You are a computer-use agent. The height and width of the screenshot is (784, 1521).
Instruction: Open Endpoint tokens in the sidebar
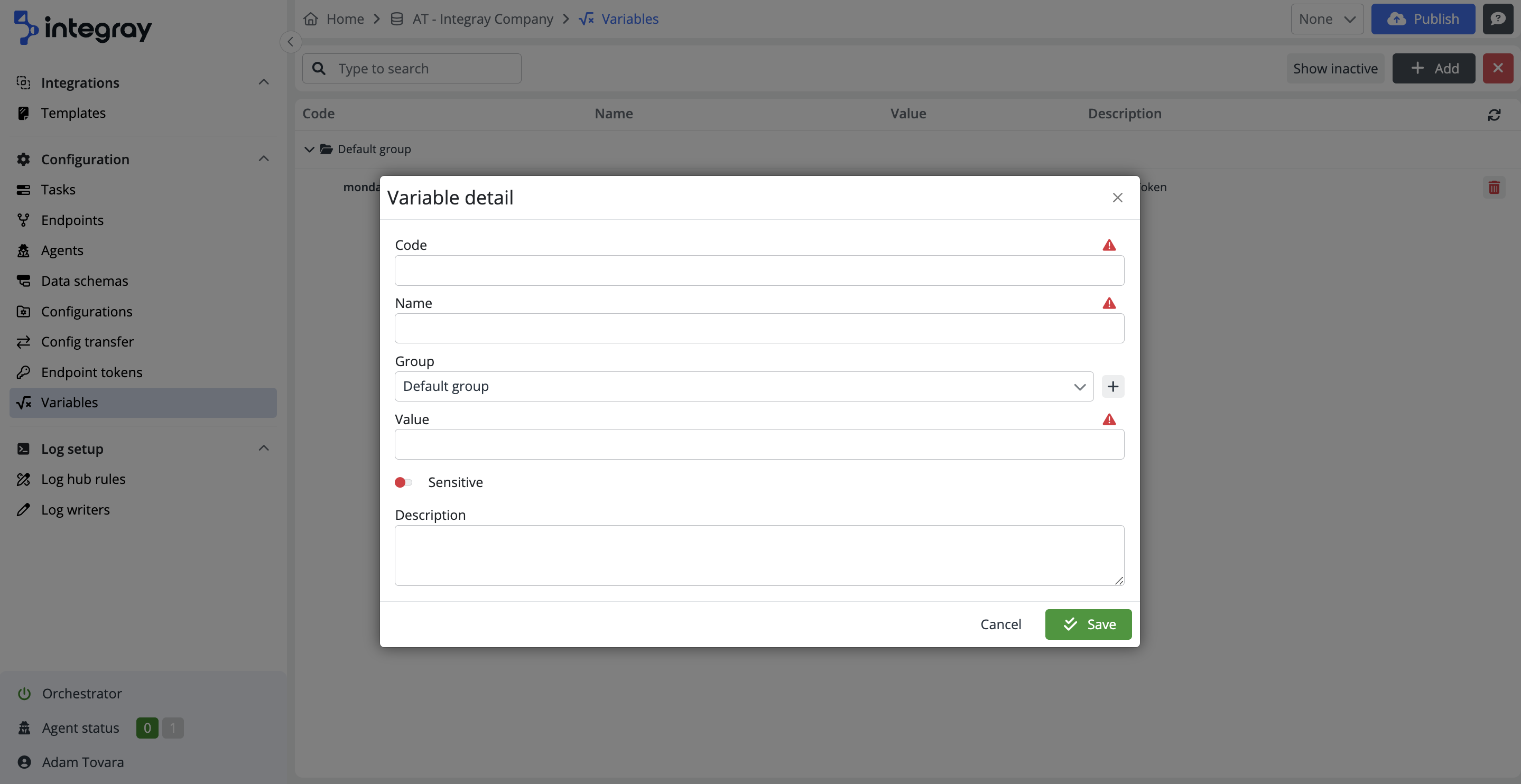[x=91, y=372]
